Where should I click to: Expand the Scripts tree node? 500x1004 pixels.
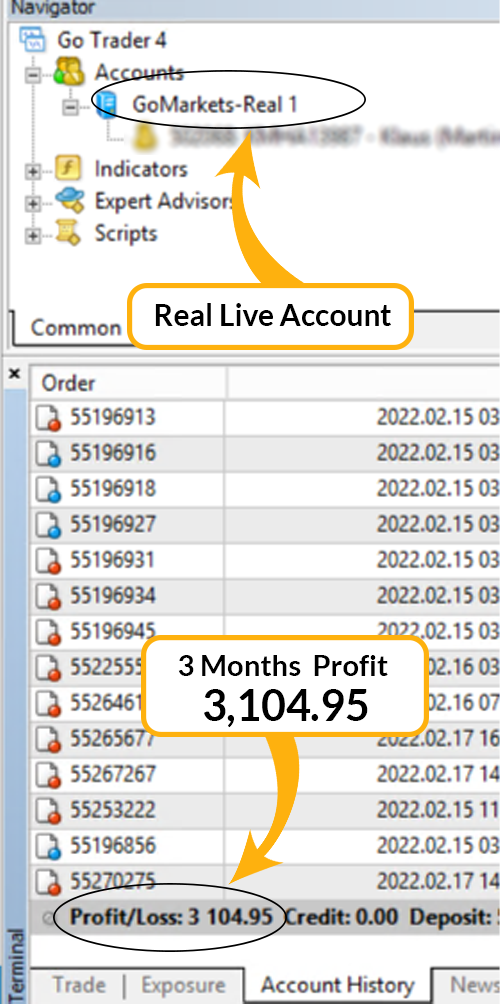[x=32, y=236]
